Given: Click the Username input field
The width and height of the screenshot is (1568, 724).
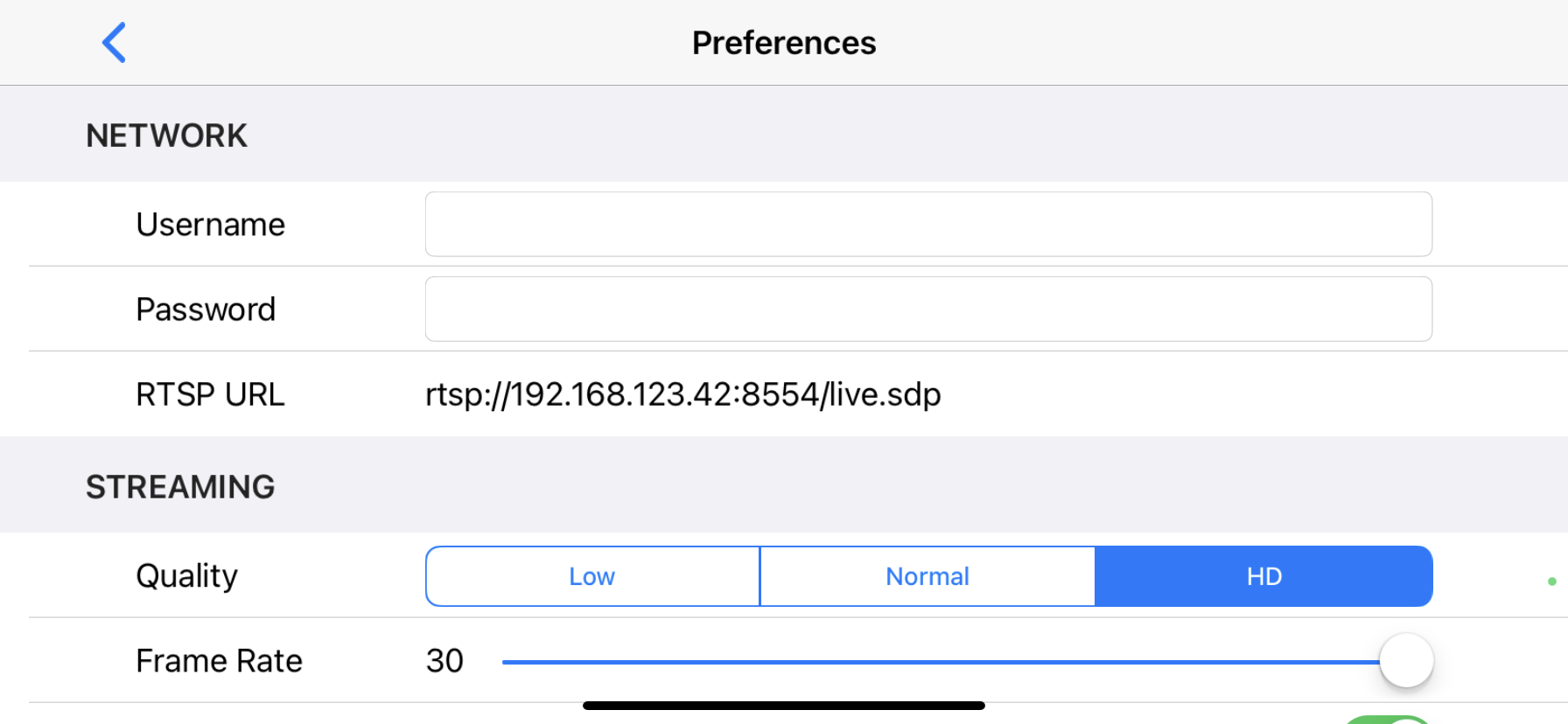Looking at the screenshot, I should pos(927,225).
